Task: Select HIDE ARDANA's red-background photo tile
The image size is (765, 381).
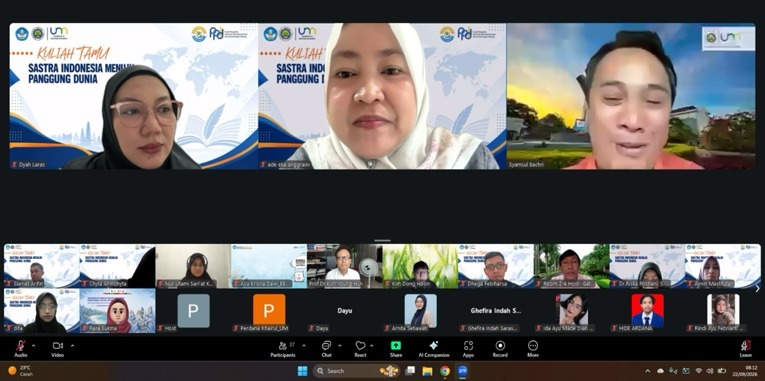Action: (647, 311)
